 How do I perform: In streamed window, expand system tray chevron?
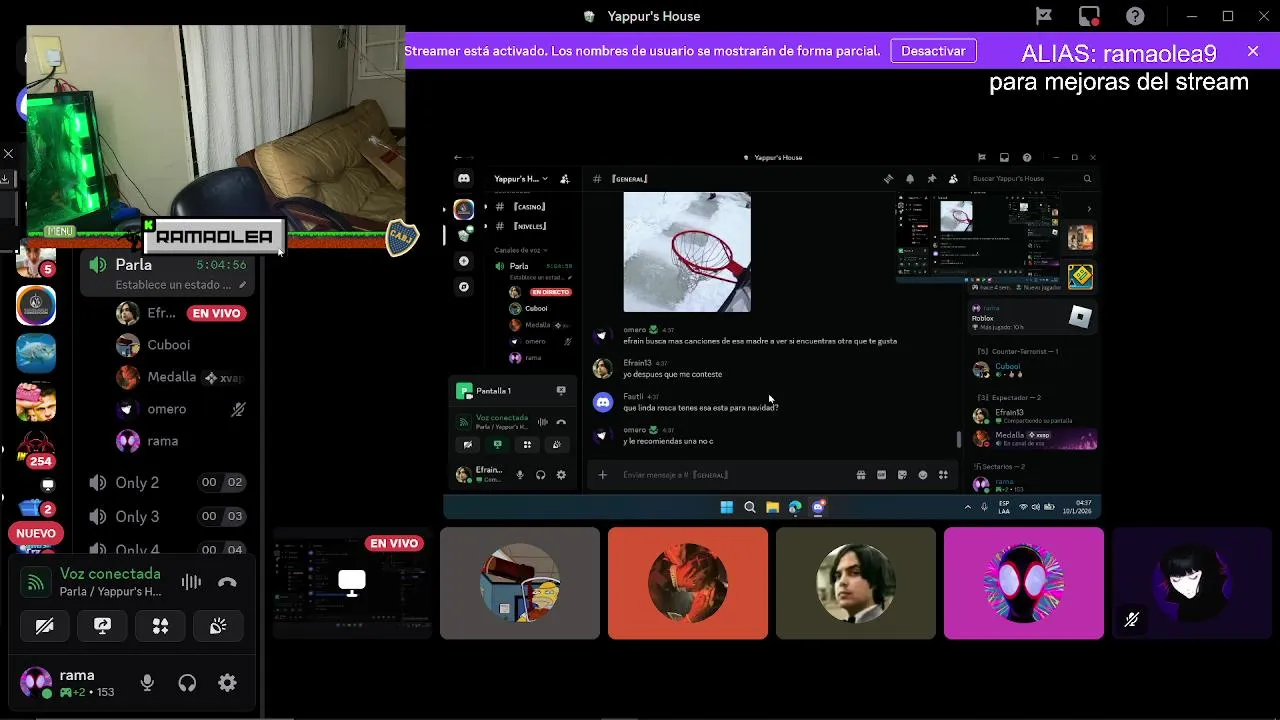pos(967,507)
